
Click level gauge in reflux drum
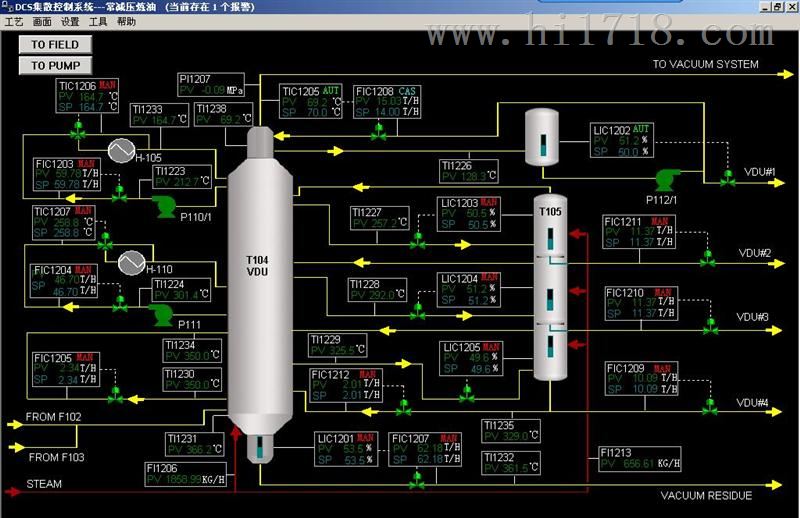[x=542, y=145]
